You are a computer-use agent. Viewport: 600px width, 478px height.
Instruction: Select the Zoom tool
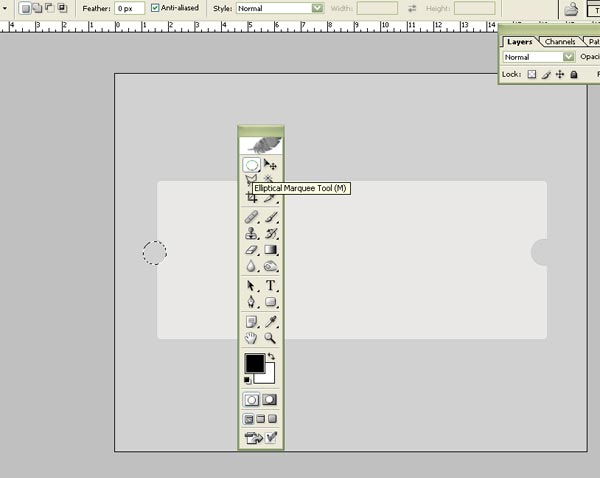tap(270, 338)
